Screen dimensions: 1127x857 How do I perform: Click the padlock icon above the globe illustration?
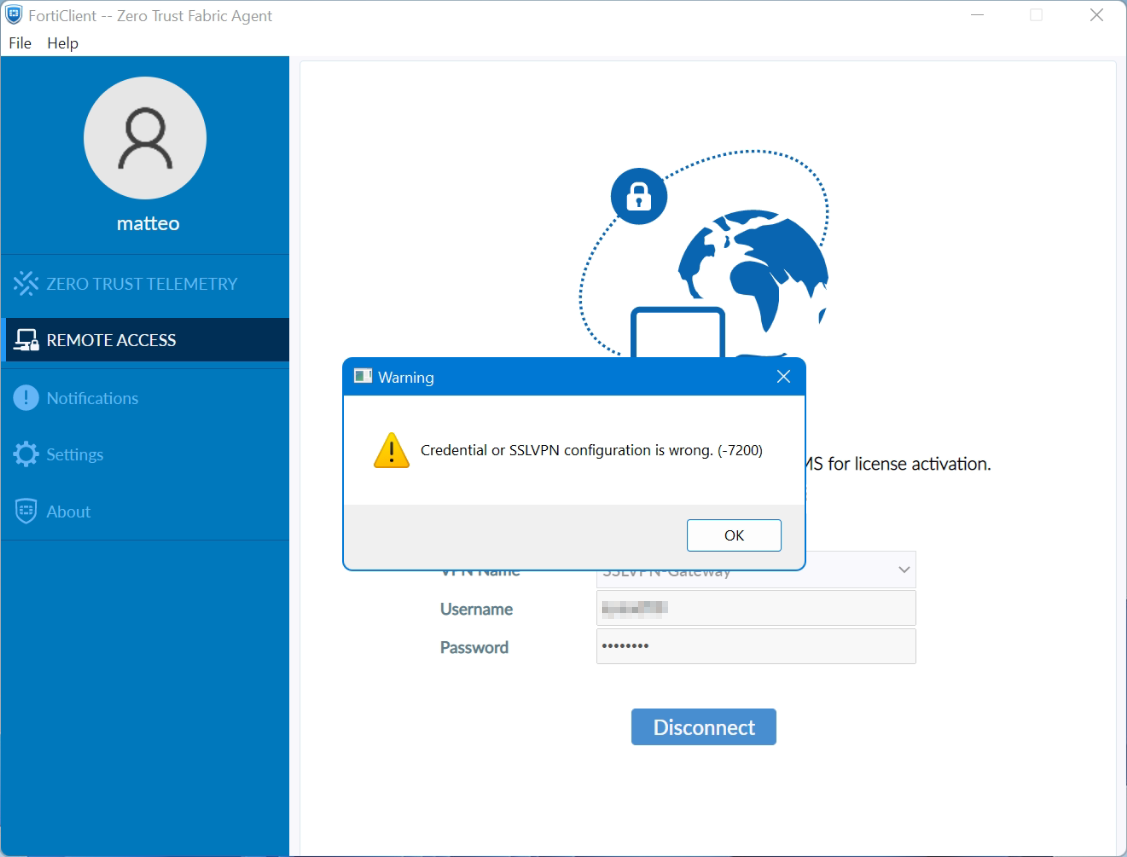pyautogui.click(x=638, y=196)
